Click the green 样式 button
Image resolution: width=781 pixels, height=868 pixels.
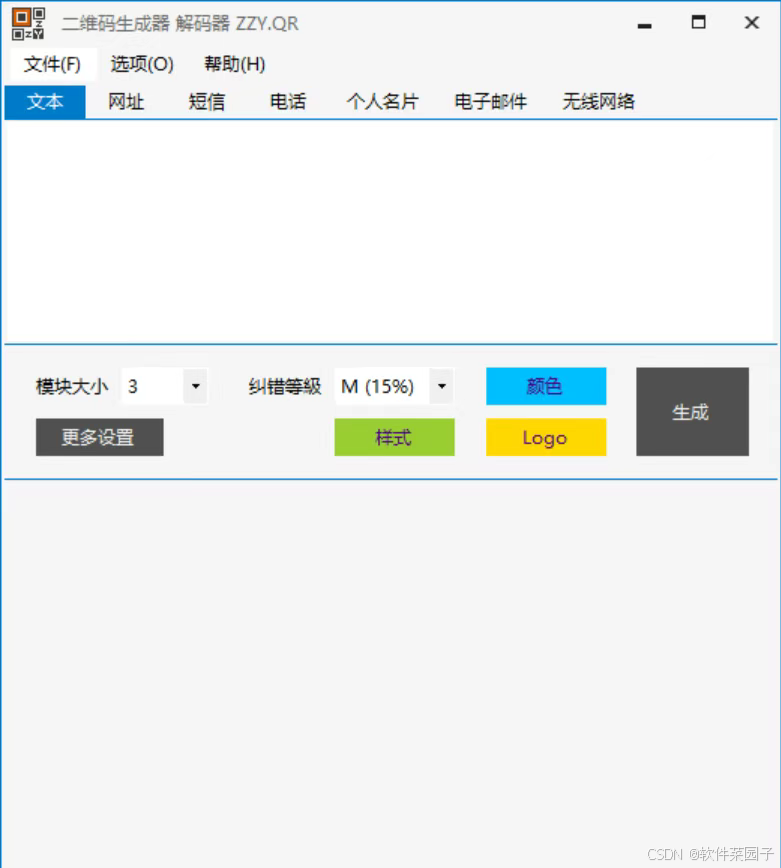click(x=395, y=437)
